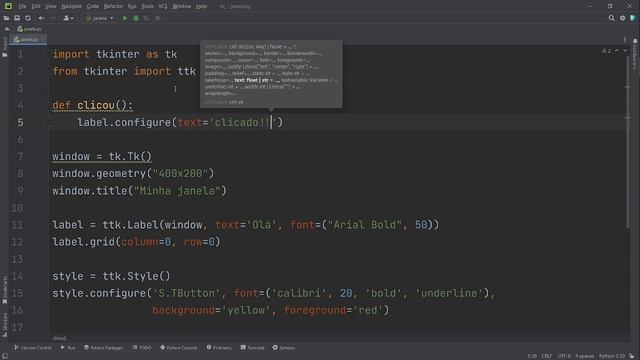Screen dimensions: 640x360
Task: Click the UTF-8 encoding indicator
Action: 564,356
